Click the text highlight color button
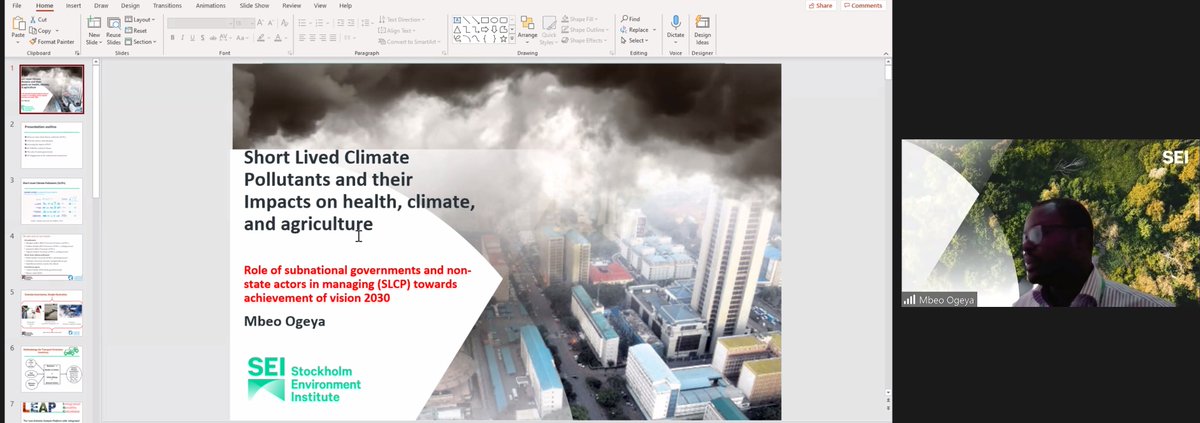The height and width of the screenshot is (423, 1200). pos(261,38)
